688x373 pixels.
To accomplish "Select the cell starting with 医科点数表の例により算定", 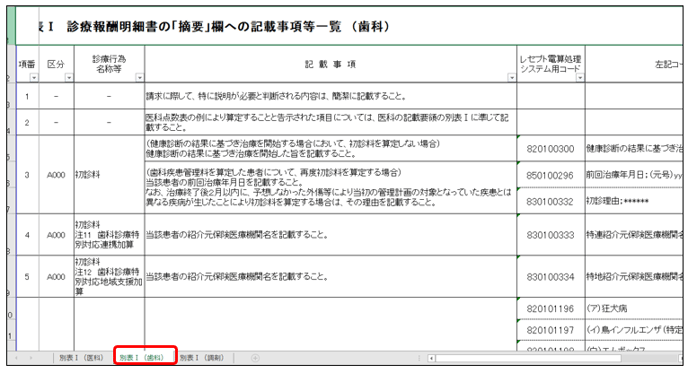I will click(330, 122).
